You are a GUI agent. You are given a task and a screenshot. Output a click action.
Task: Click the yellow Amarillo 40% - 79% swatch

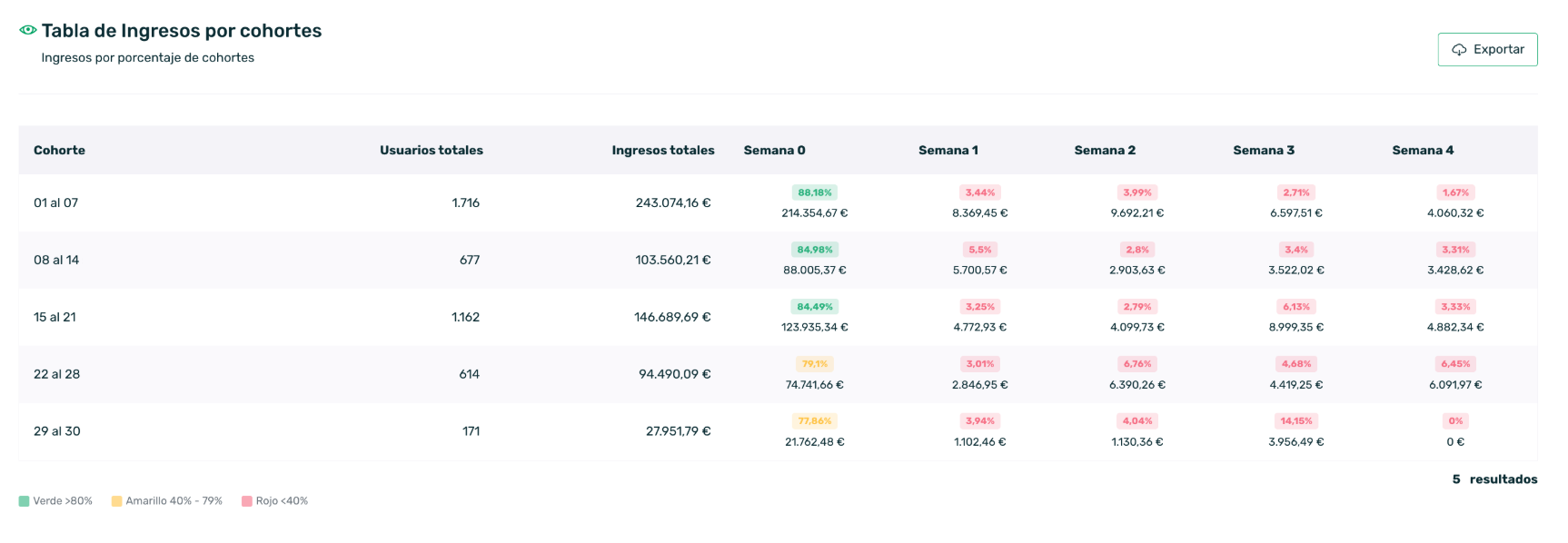[117, 501]
